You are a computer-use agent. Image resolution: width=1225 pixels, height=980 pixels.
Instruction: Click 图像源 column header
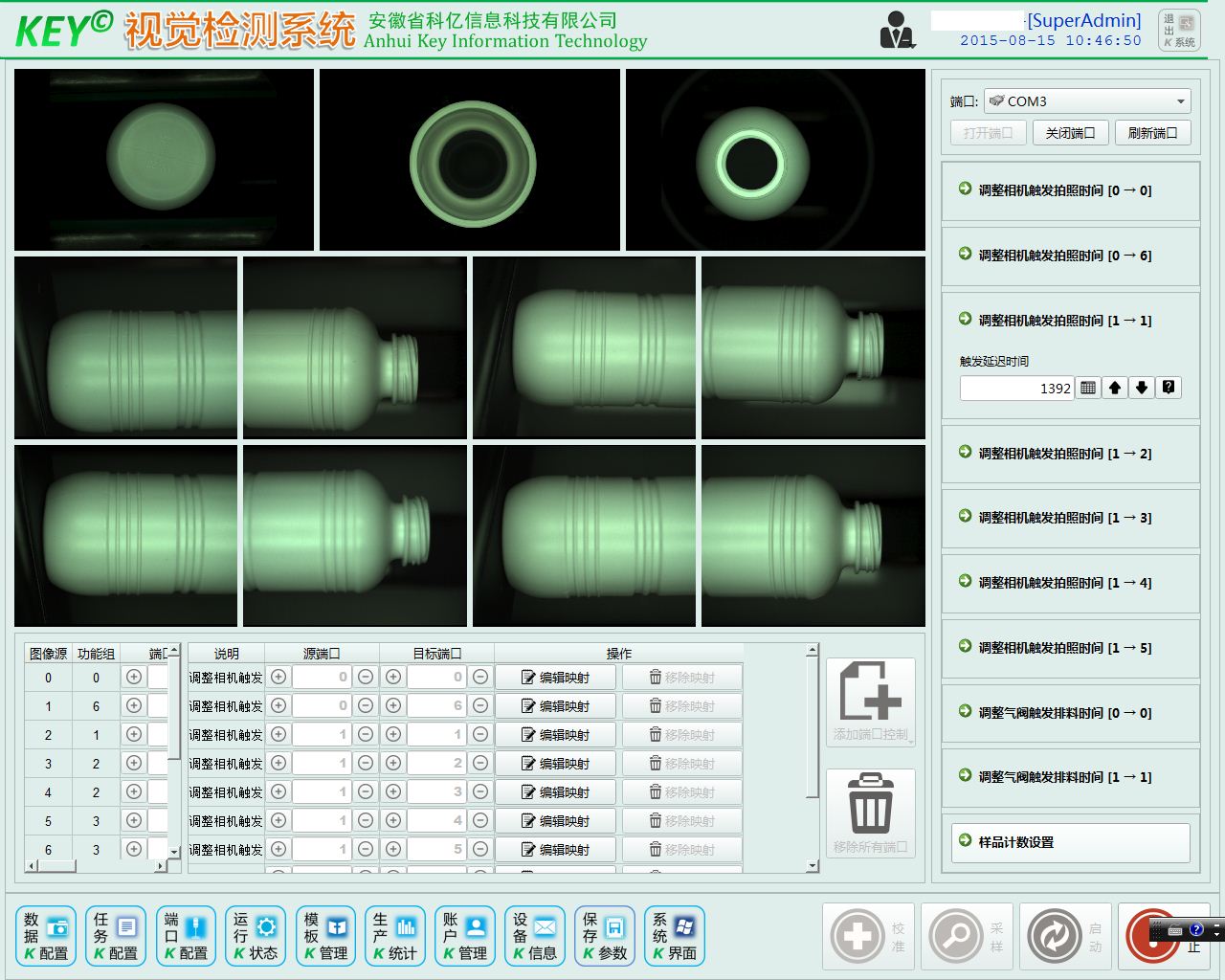48,654
